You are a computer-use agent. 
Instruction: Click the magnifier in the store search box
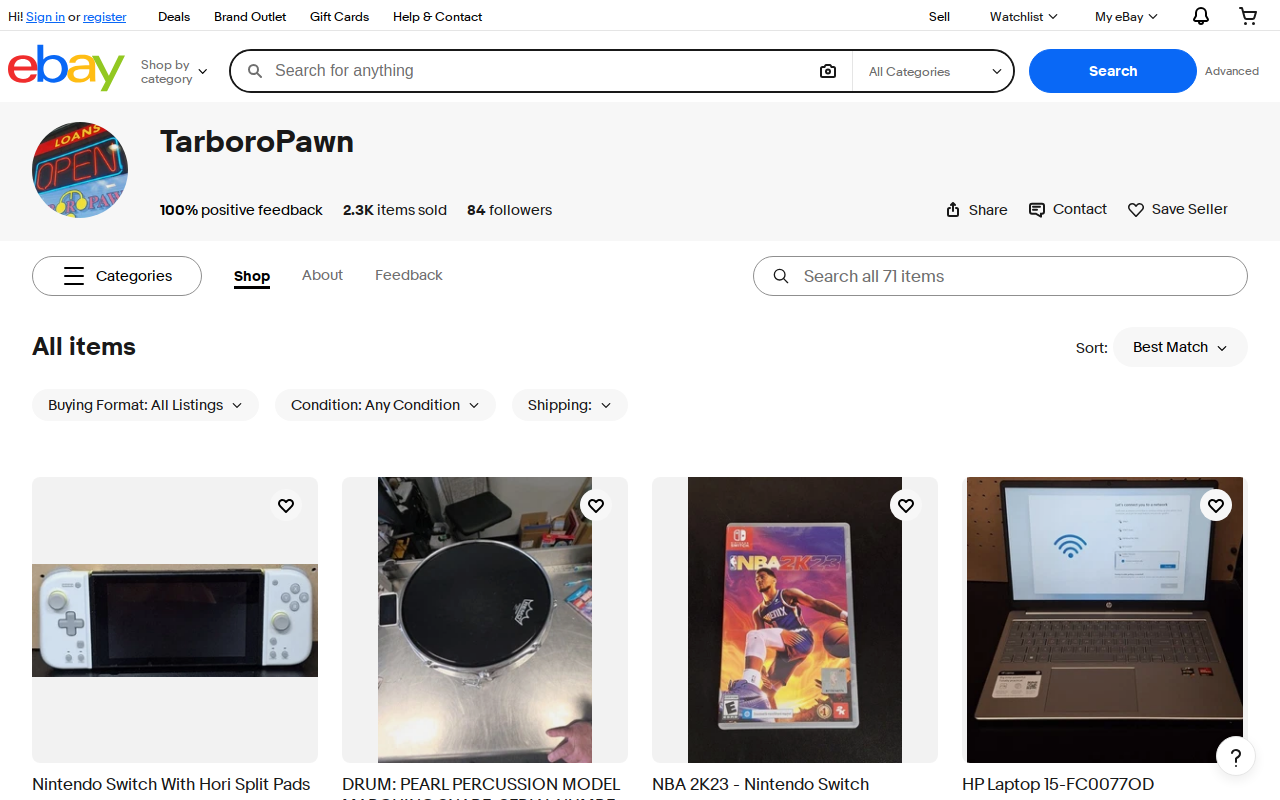point(781,276)
